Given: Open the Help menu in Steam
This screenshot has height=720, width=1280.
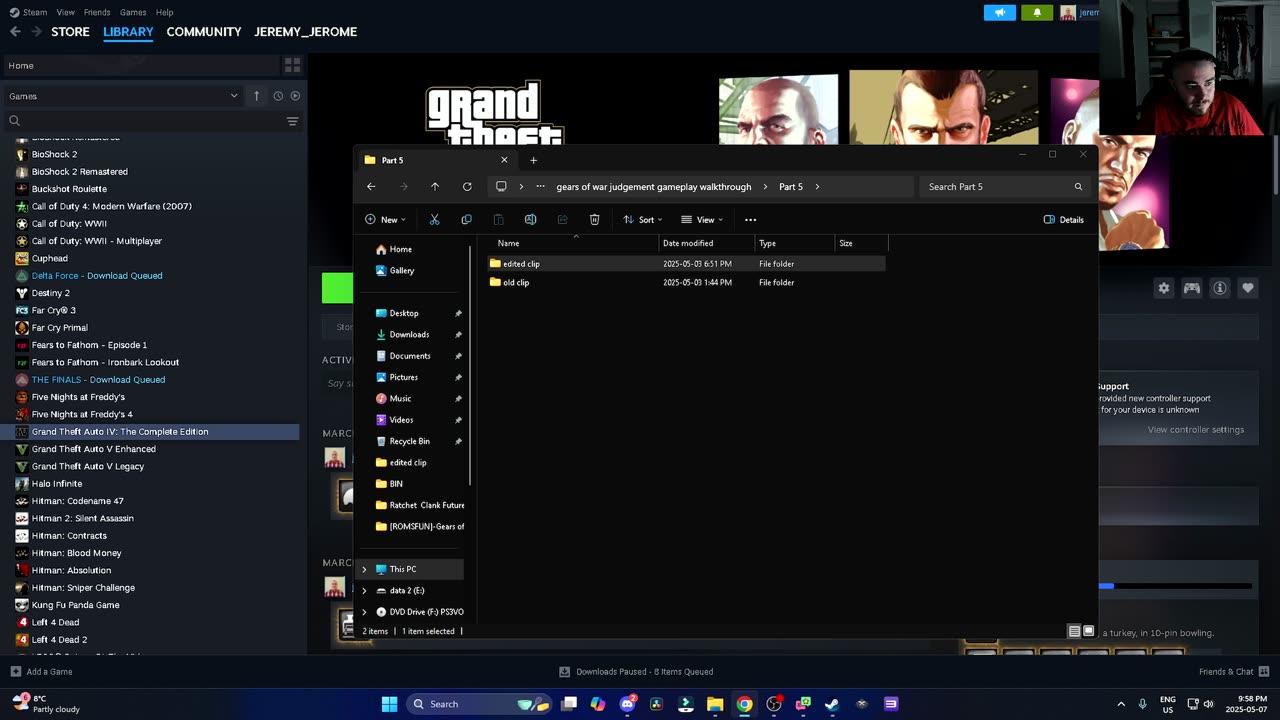Looking at the screenshot, I should coord(164,12).
